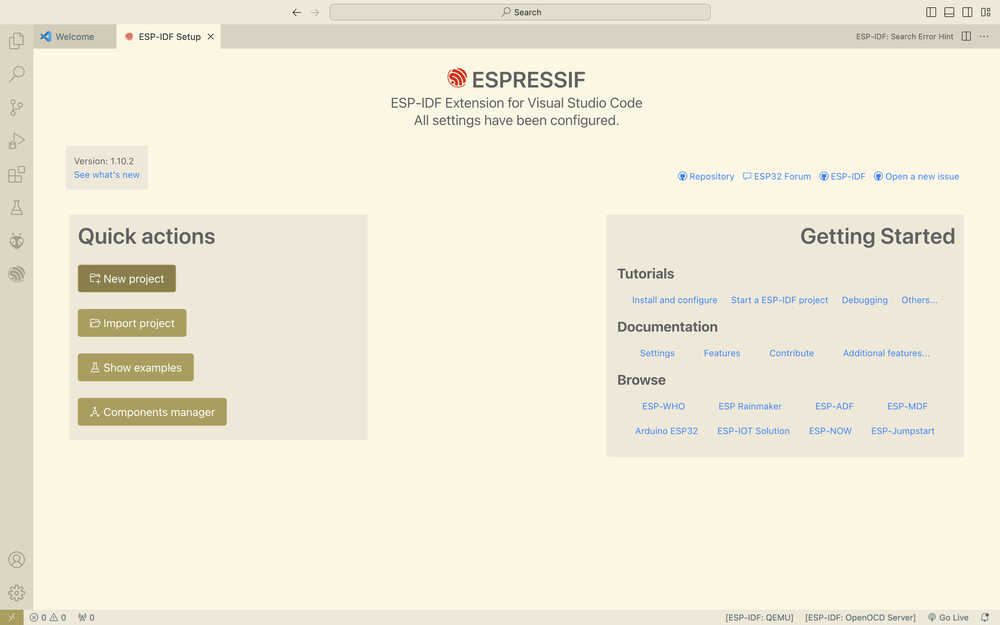The height and width of the screenshot is (625, 1000).
Task: Open the ESP32 Forum link
Action: (x=776, y=176)
